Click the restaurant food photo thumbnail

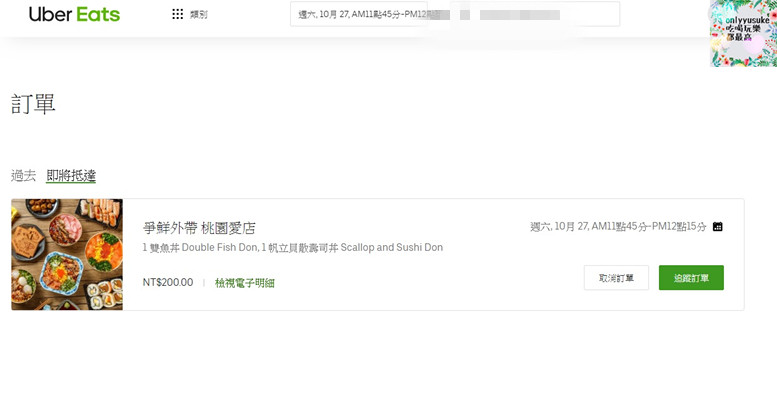tap(67, 254)
